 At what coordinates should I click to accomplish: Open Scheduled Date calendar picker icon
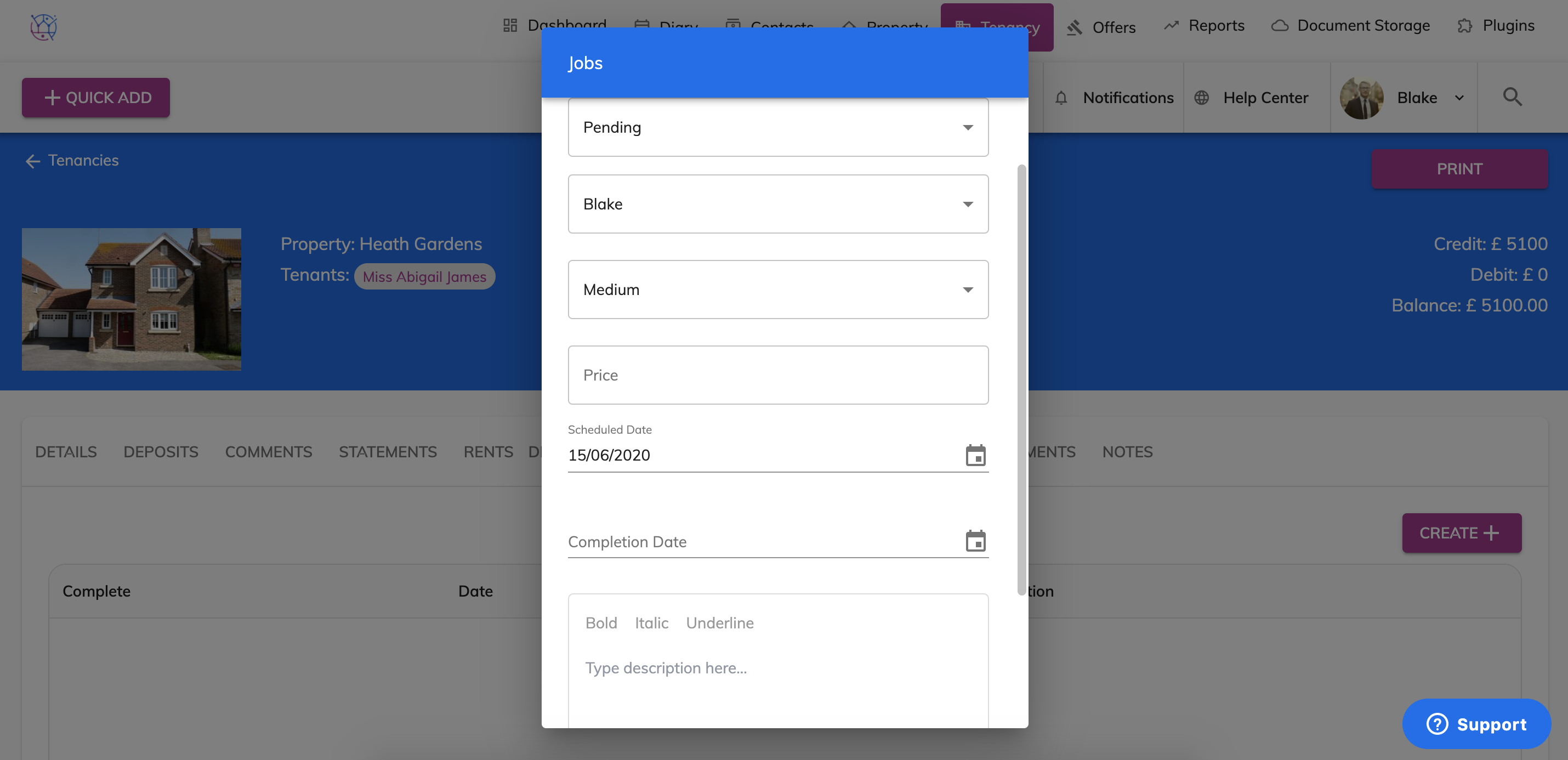975,455
